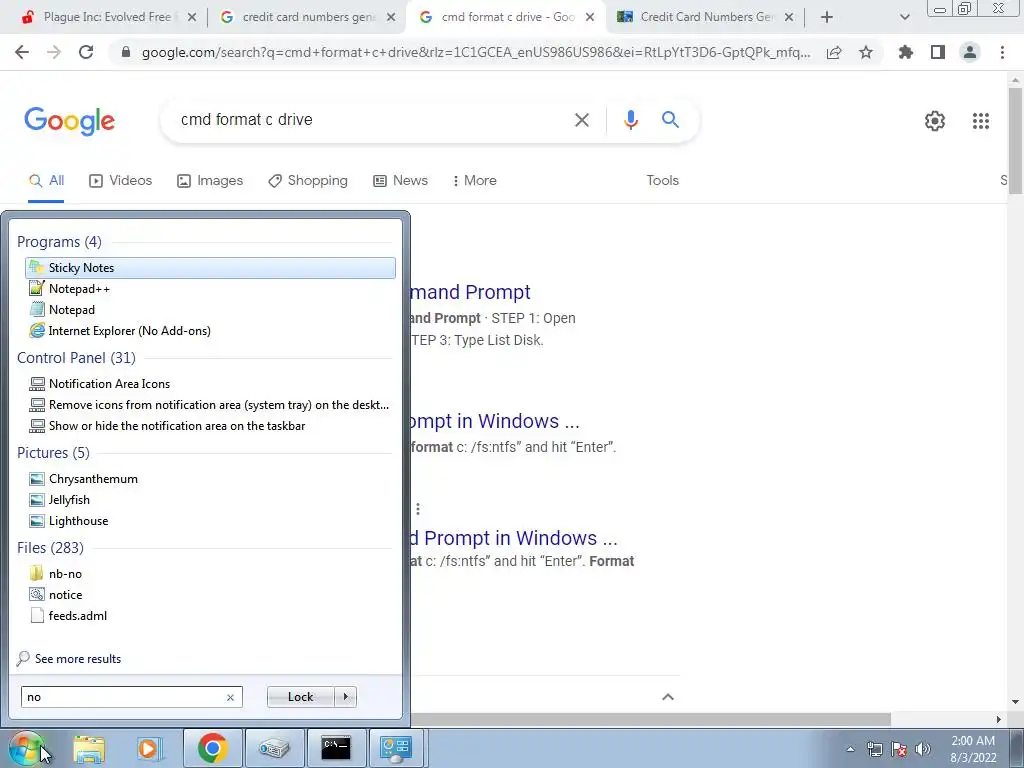
Task: Open Windows Explorer from taskbar
Action: 89,748
